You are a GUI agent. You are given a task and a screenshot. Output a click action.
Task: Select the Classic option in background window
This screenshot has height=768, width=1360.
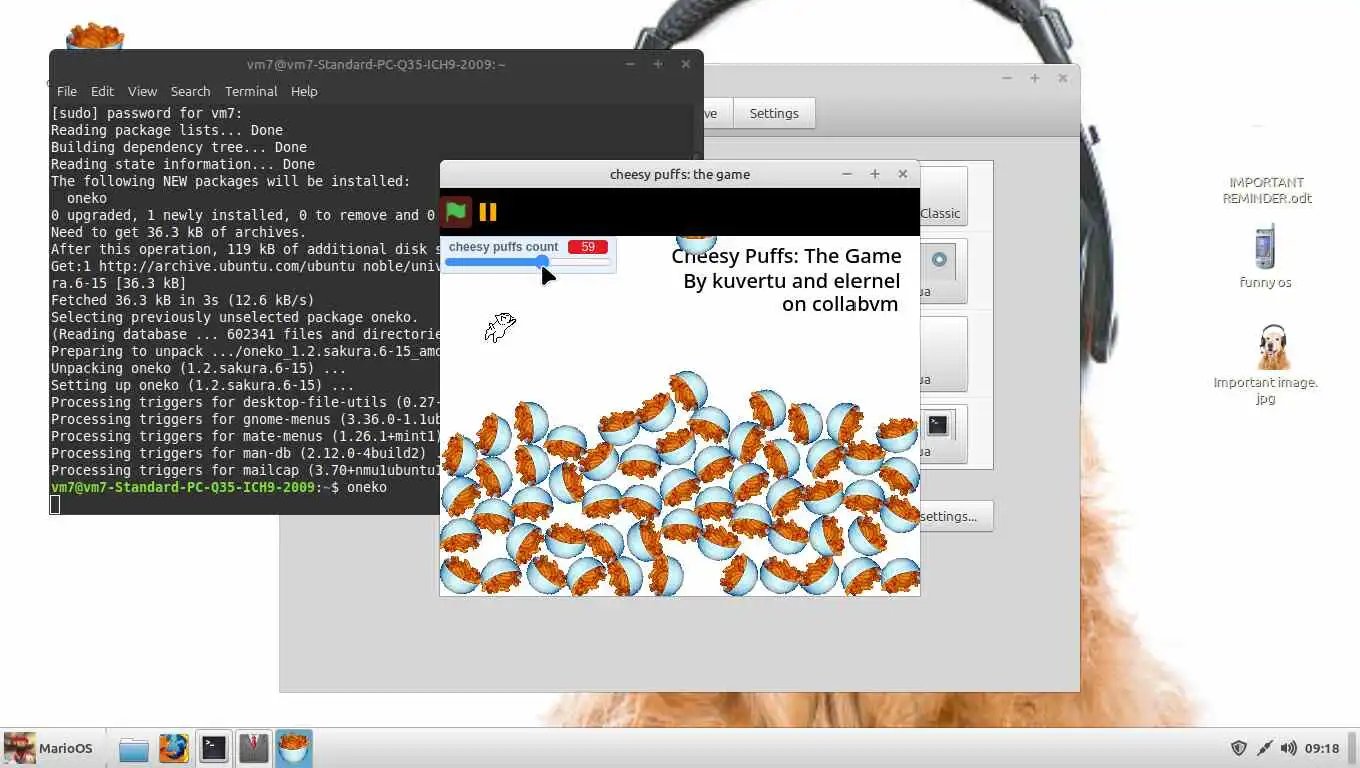click(942, 196)
